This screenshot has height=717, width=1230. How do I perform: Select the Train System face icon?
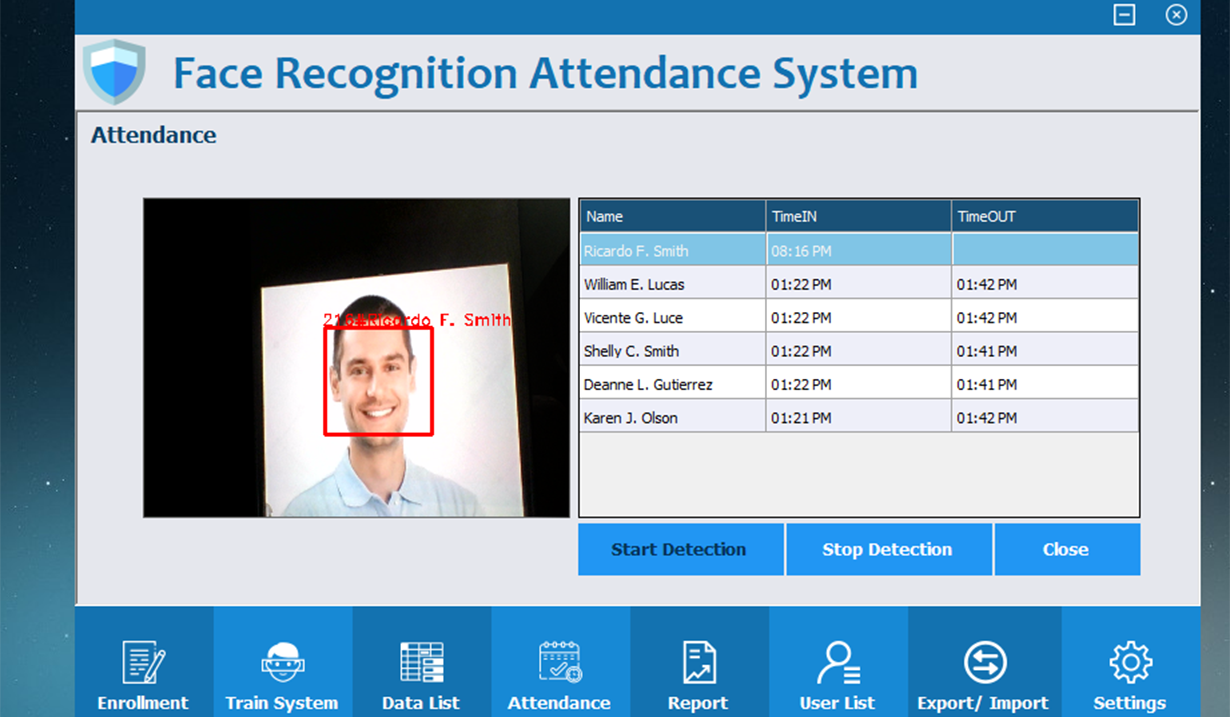click(282, 663)
